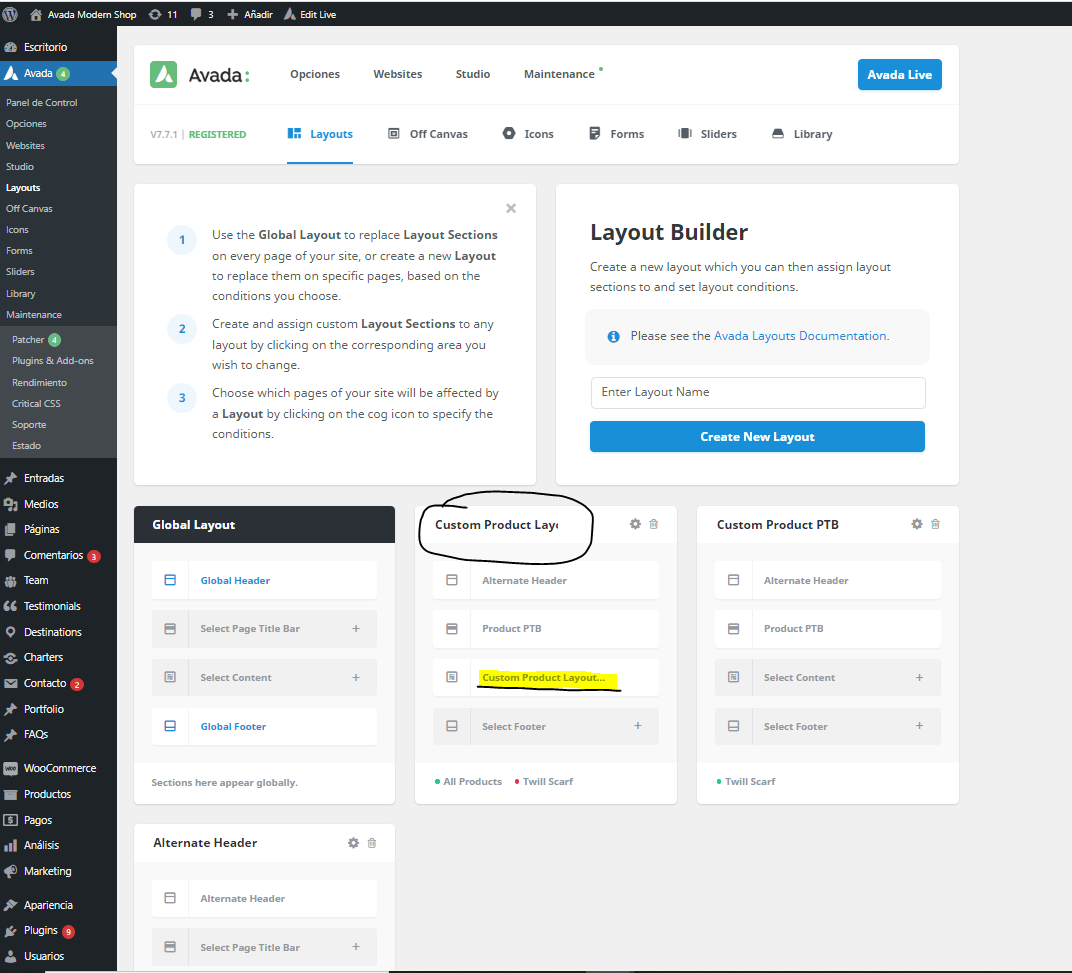Switch to the Icons tab

click(x=528, y=134)
